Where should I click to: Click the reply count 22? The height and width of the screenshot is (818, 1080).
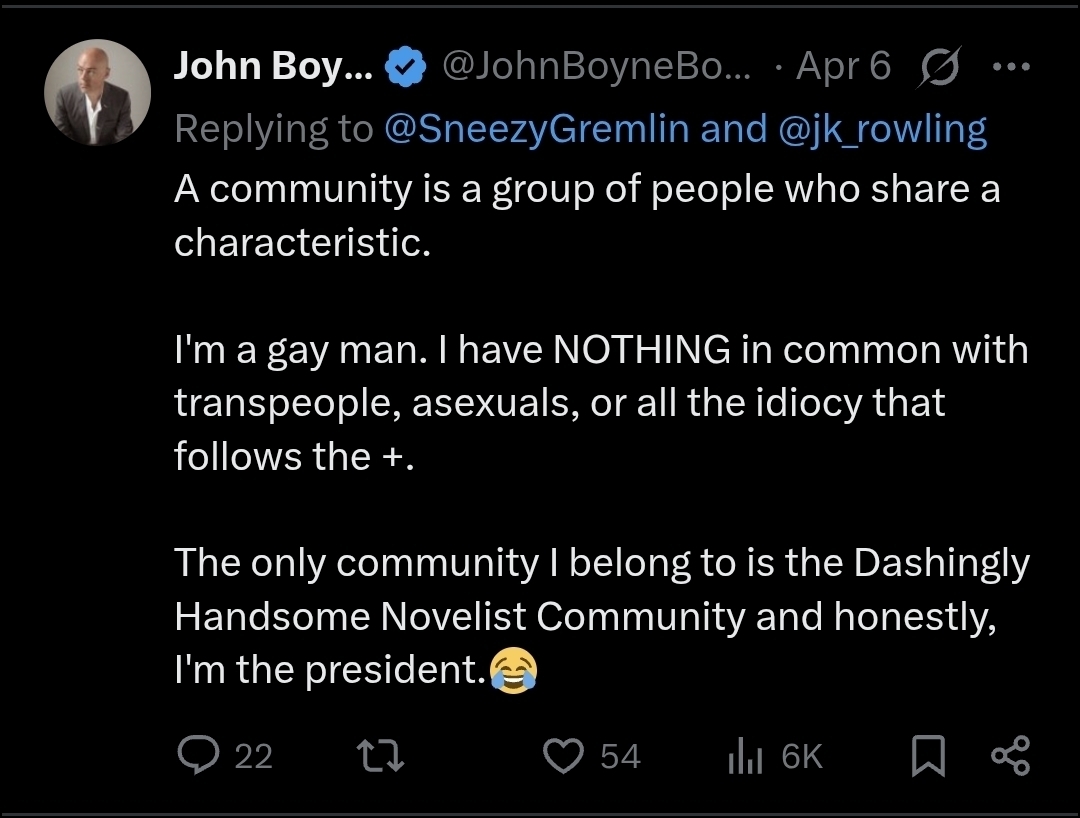tap(254, 756)
